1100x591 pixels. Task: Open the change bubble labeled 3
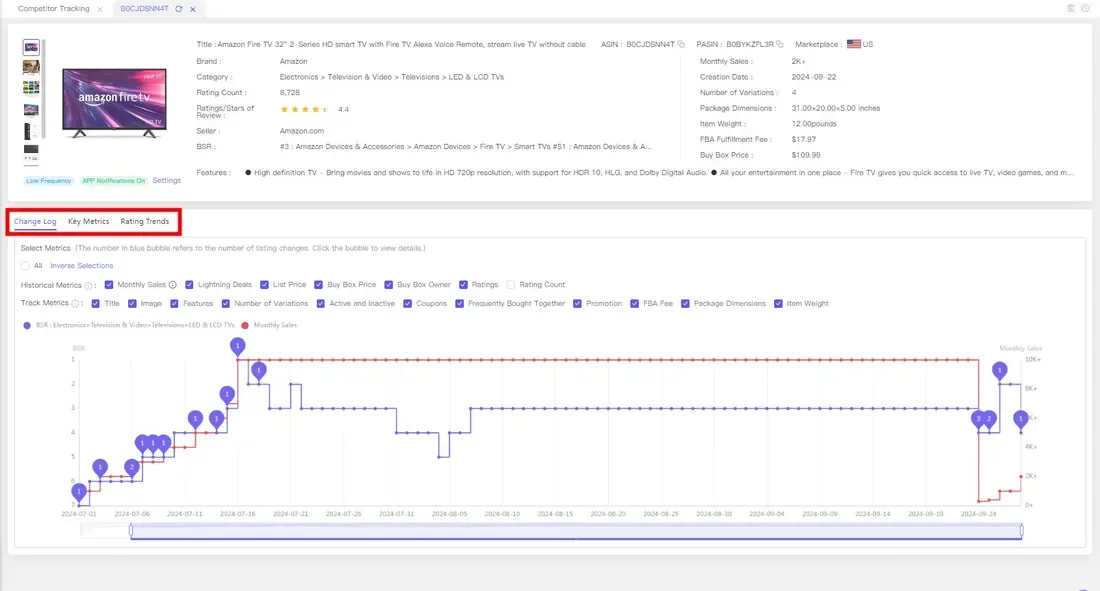pos(979,419)
